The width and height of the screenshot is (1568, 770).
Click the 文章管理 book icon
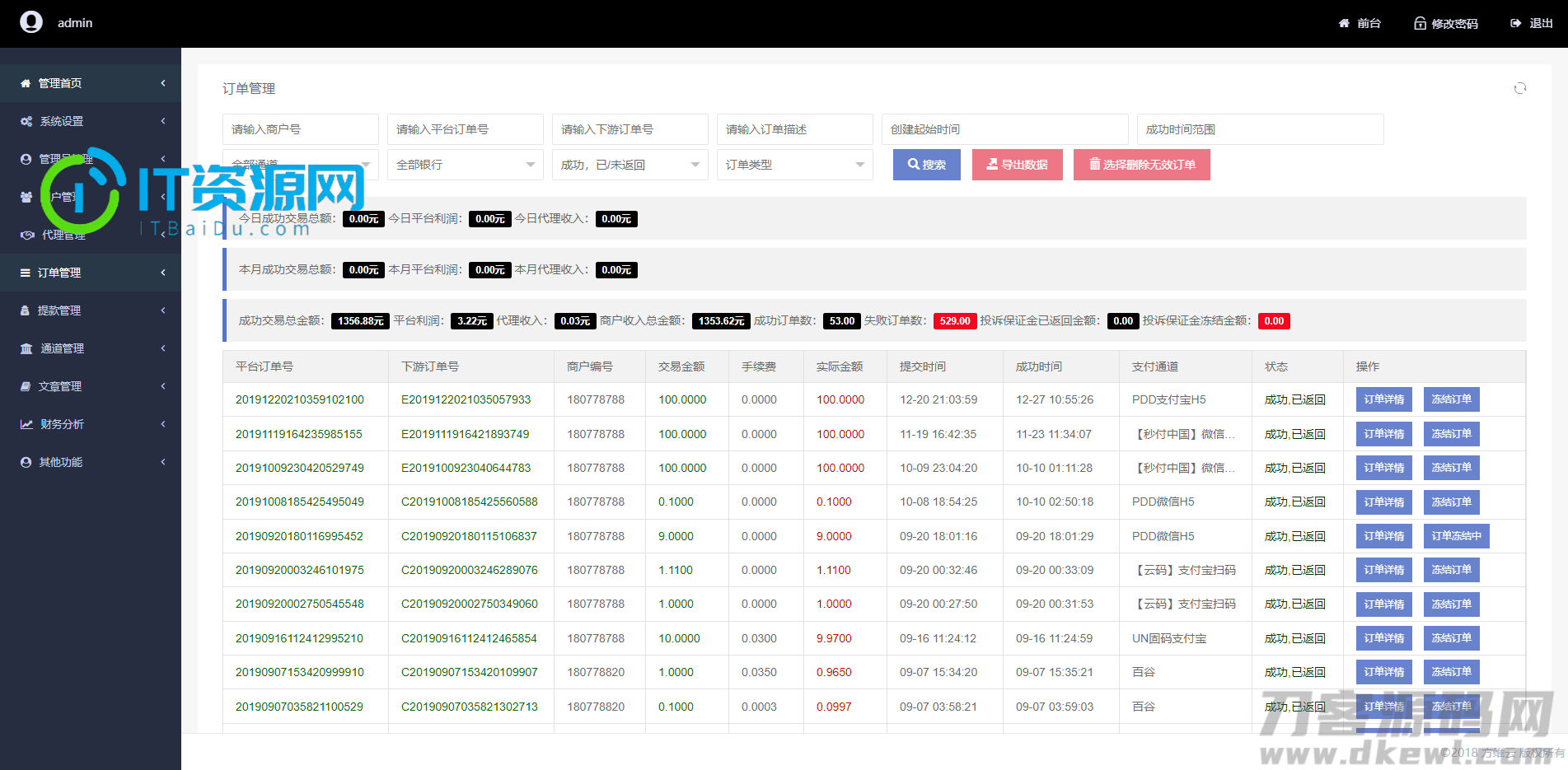click(26, 386)
